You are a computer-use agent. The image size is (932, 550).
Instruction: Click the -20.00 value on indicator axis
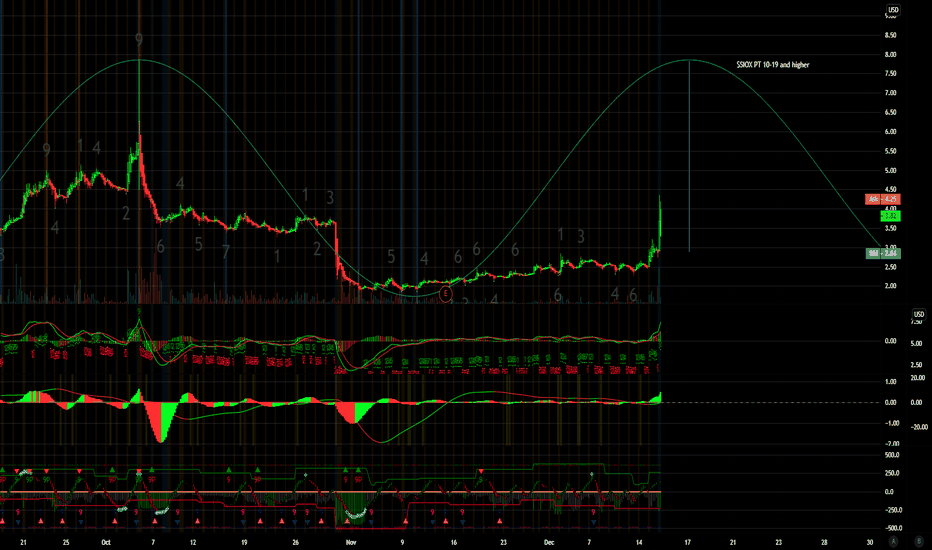pos(918,427)
